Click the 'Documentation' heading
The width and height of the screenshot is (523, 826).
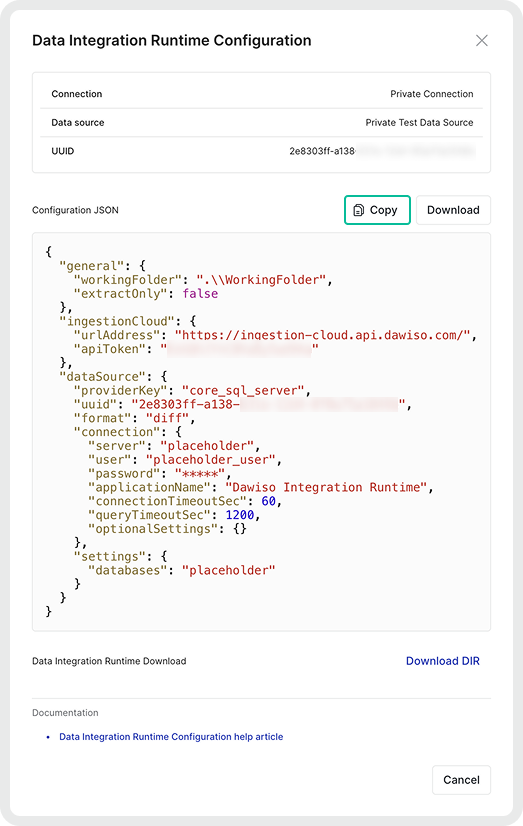click(65, 713)
